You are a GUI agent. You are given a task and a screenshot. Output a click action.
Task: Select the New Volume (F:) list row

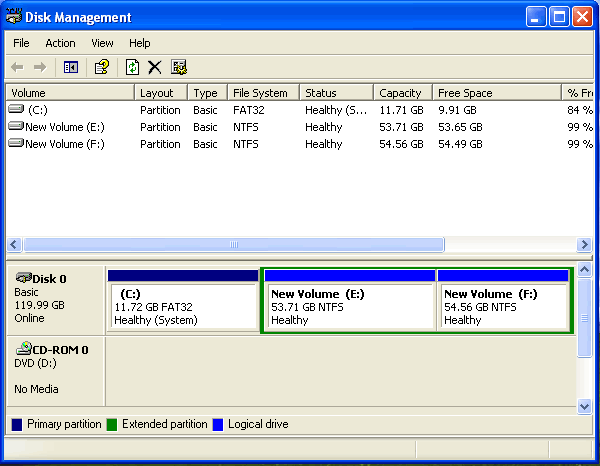[x=300, y=144]
